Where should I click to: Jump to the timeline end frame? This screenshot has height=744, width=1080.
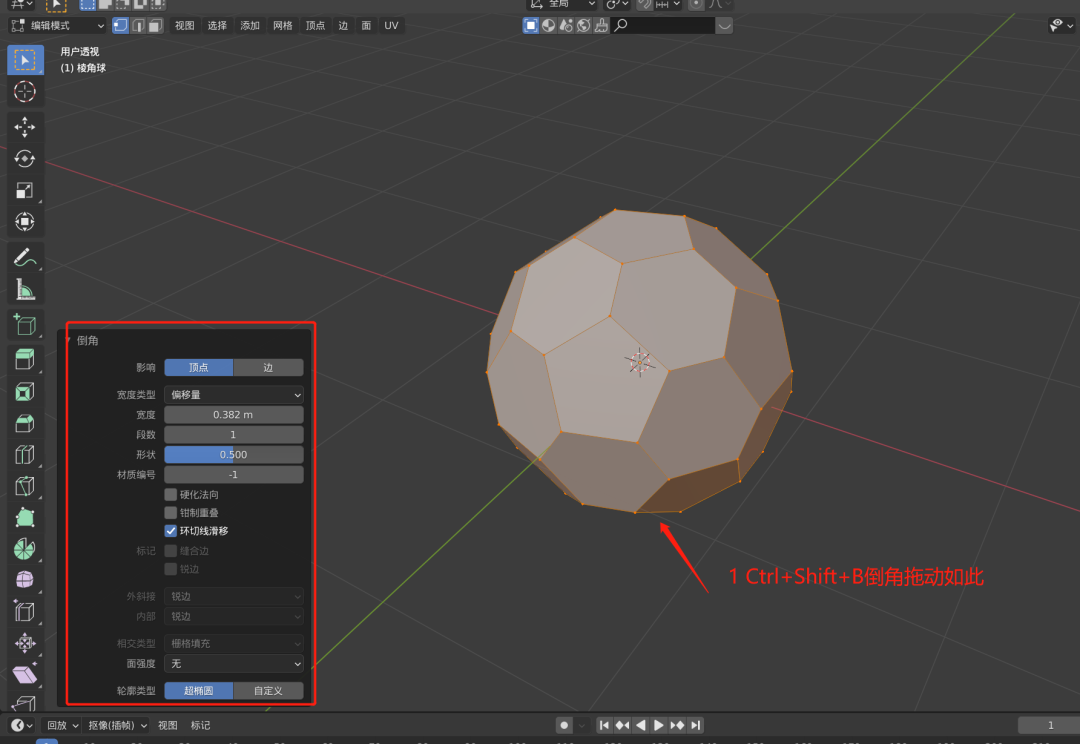(696, 725)
